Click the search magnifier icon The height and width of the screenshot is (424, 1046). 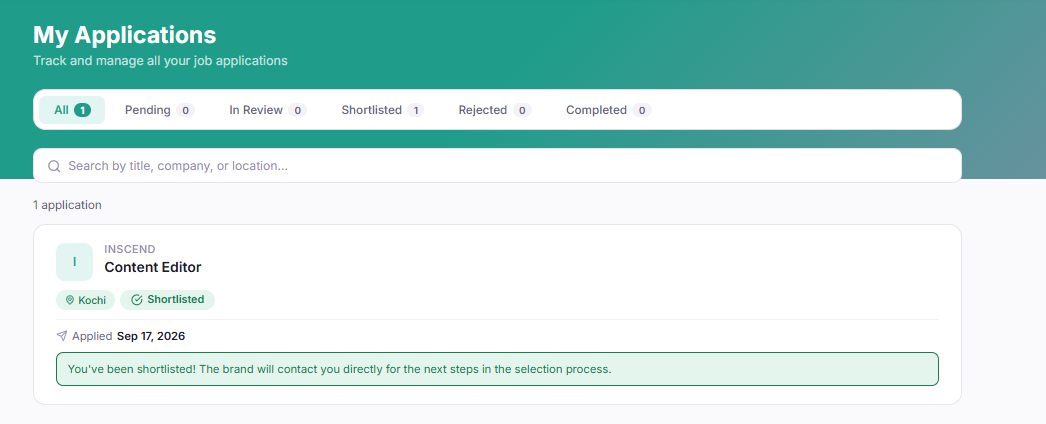(x=54, y=166)
